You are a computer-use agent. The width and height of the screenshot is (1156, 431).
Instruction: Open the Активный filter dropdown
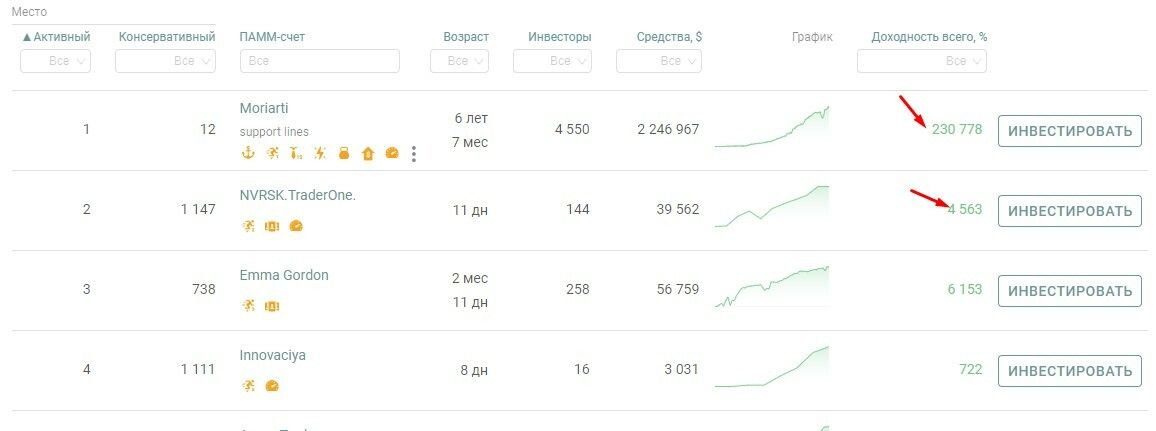click(x=56, y=61)
